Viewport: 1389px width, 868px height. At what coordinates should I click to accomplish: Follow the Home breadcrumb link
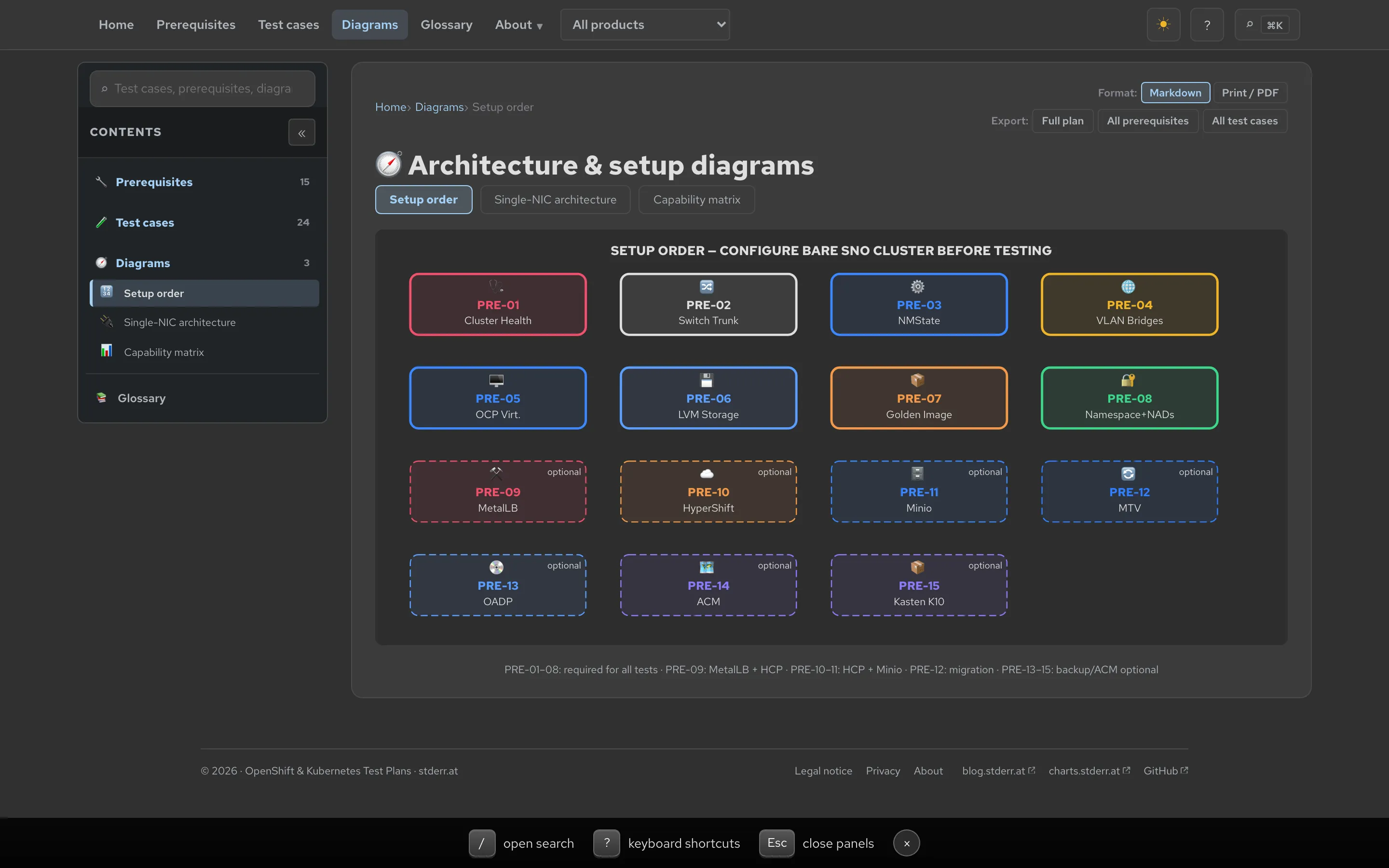click(390, 108)
